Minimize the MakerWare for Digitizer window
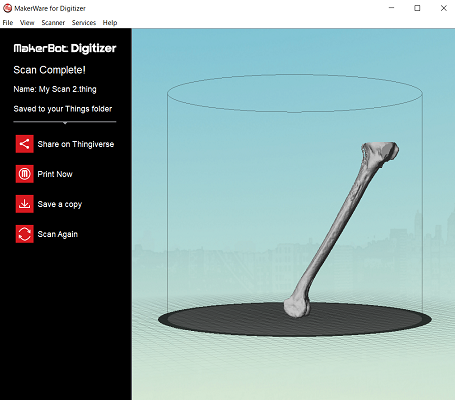Viewport: 455px width, 400px height. click(x=392, y=8)
